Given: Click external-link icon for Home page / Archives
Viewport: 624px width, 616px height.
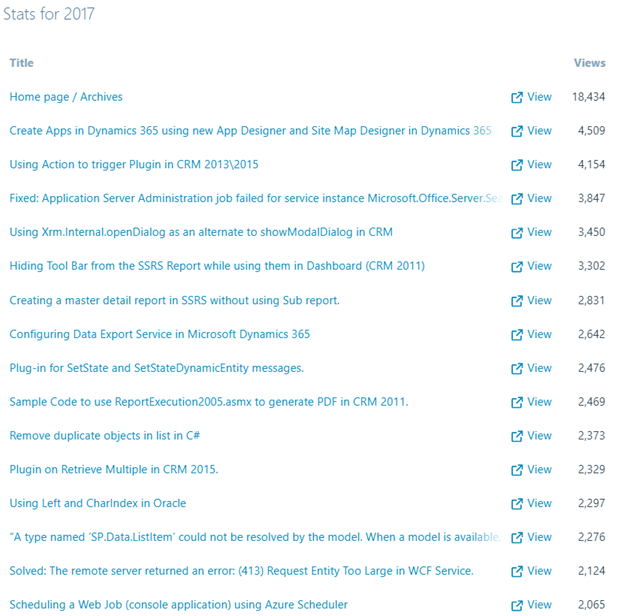Looking at the screenshot, I should click(x=517, y=98).
